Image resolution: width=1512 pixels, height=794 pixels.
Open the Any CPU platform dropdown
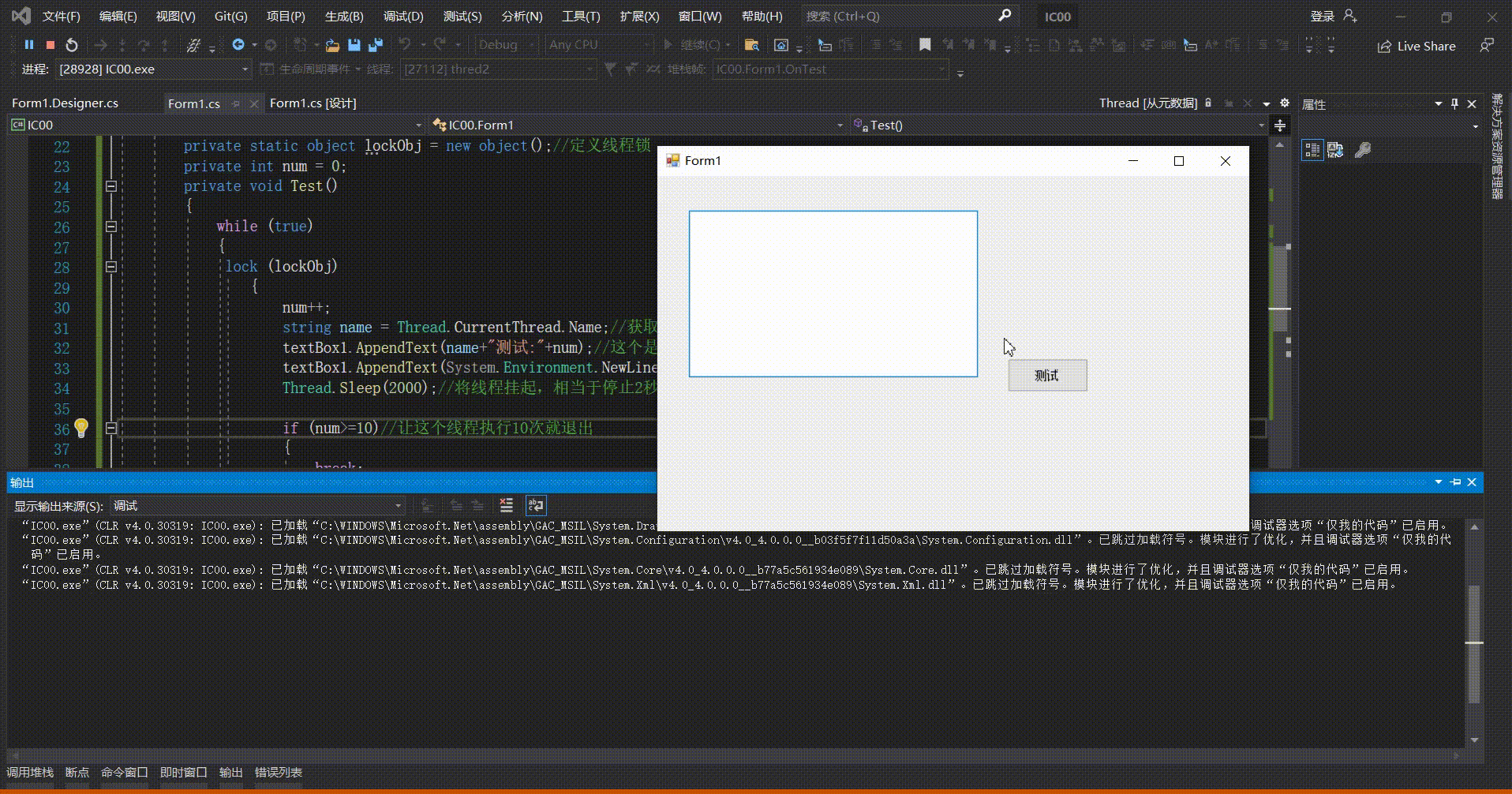(x=598, y=45)
